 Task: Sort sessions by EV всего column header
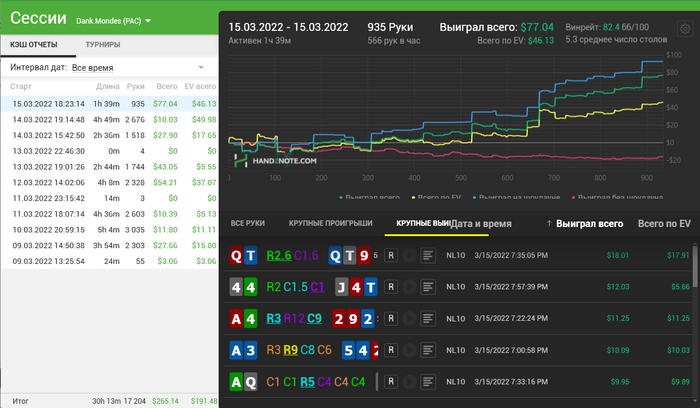[200, 87]
